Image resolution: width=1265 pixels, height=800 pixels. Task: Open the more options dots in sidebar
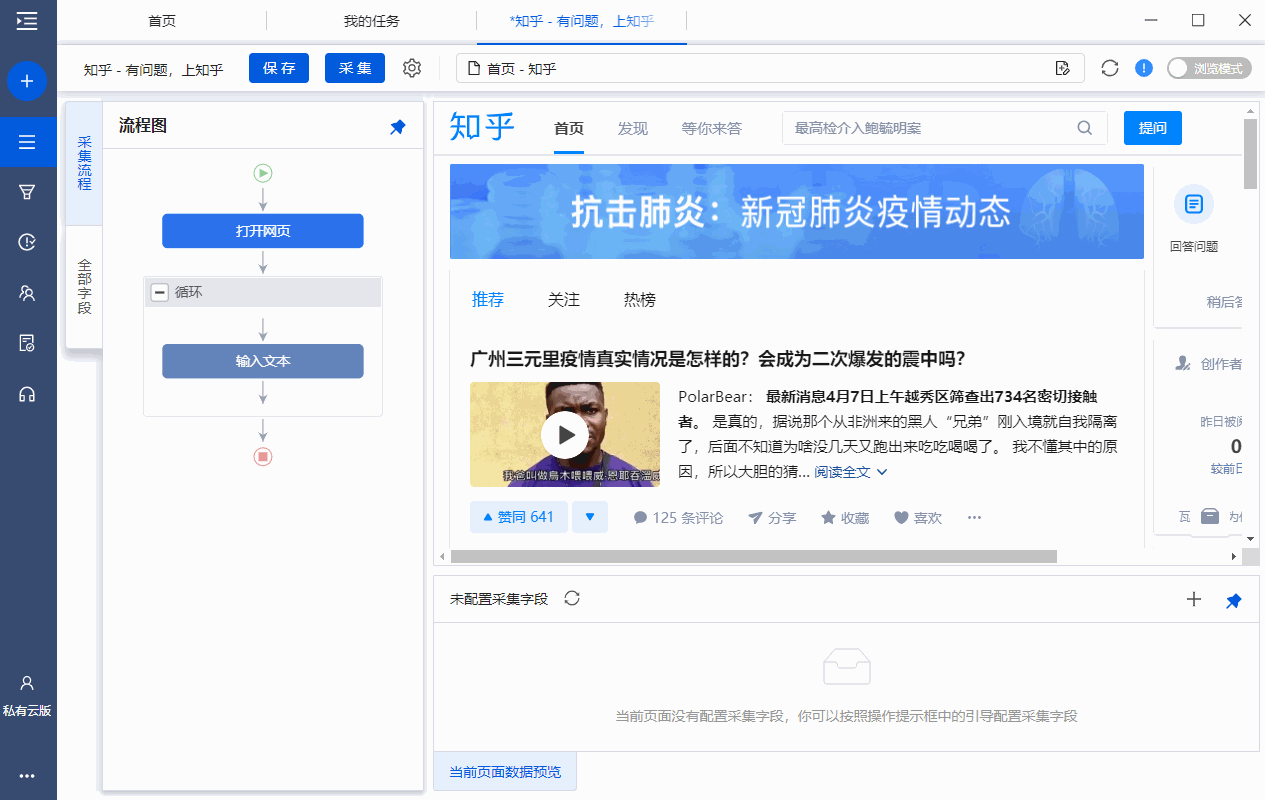point(27,775)
